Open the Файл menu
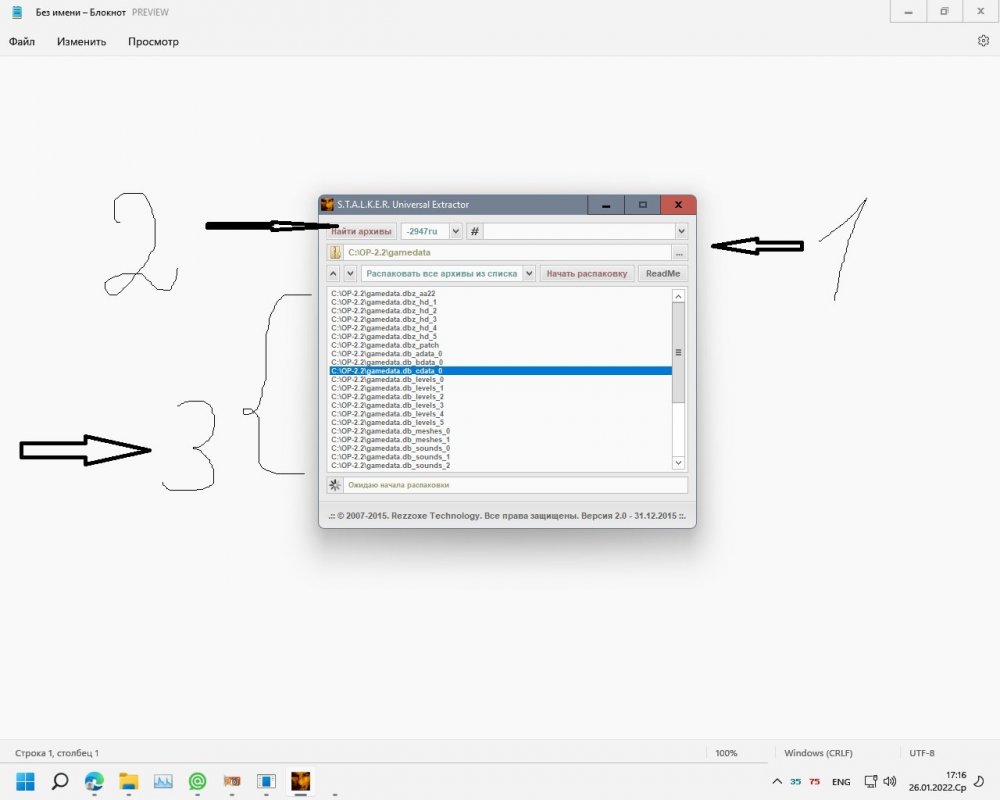The height and width of the screenshot is (800, 1000). [x=22, y=42]
